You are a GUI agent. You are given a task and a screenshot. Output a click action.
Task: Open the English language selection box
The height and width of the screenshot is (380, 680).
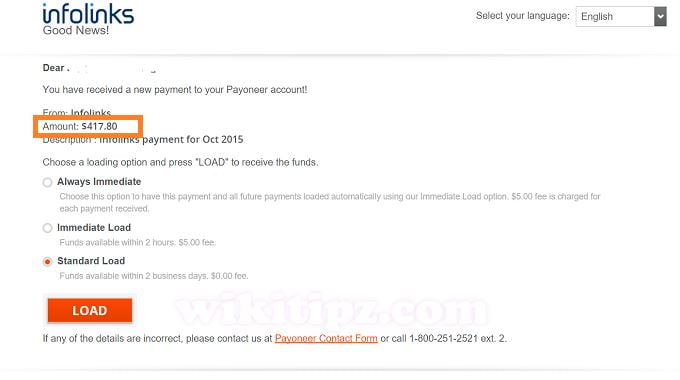point(621,16)
